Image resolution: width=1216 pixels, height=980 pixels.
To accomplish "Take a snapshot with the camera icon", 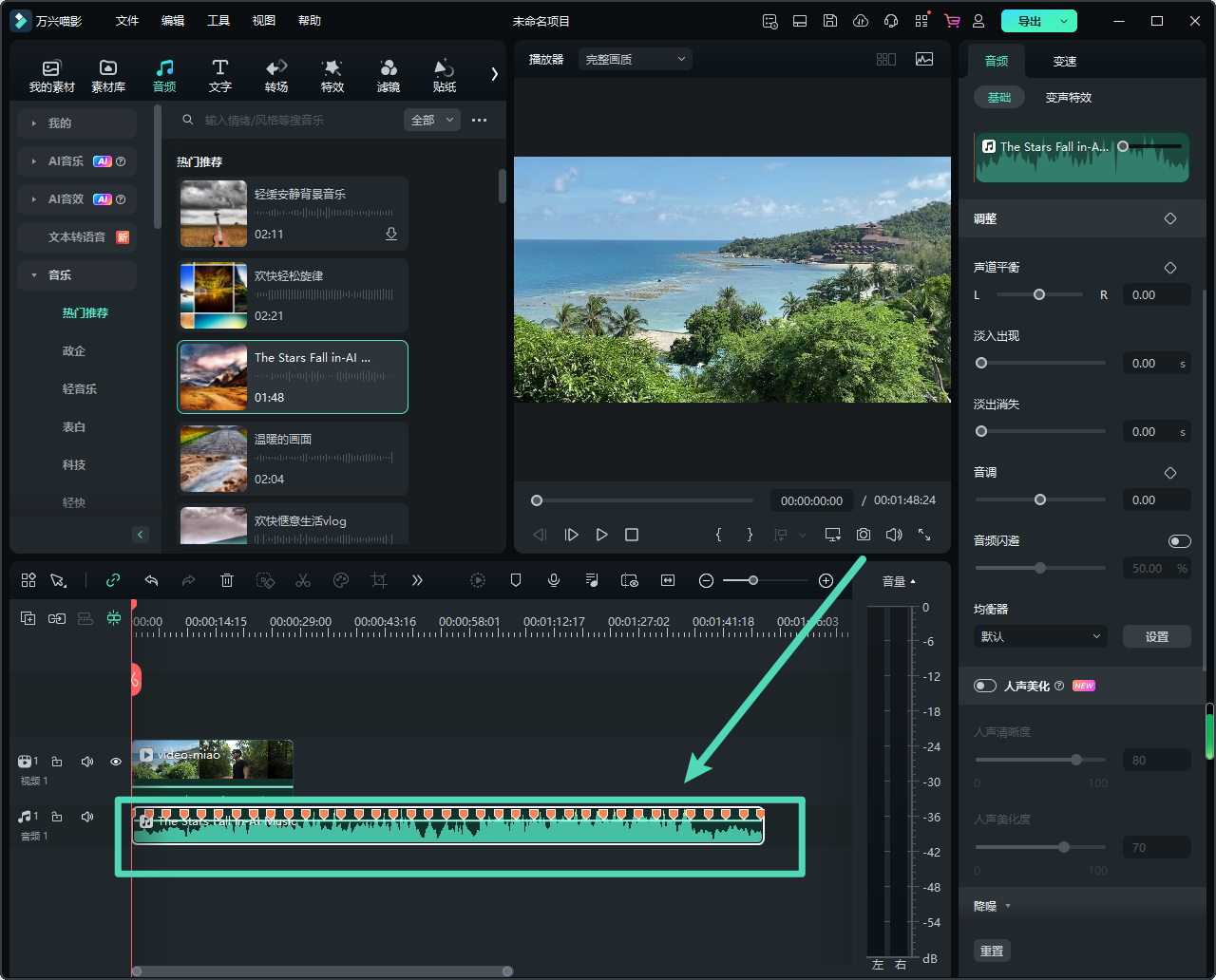I will click(x=863, y=535).
